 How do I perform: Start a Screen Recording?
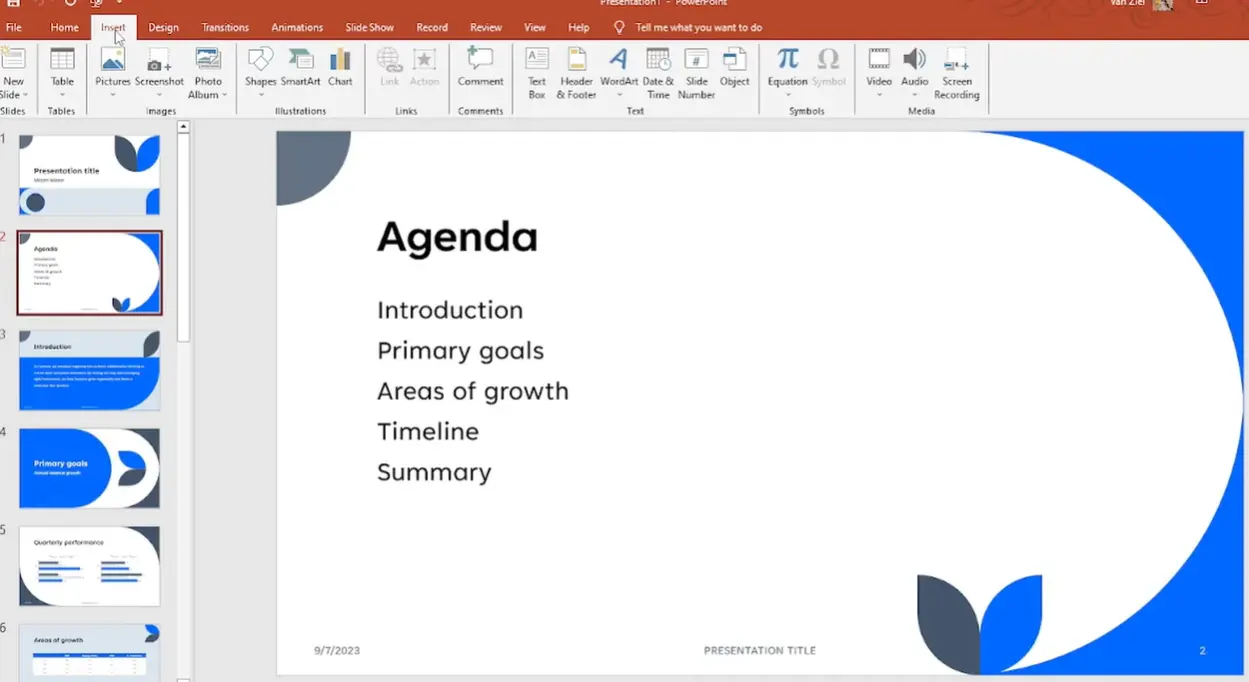956,72
